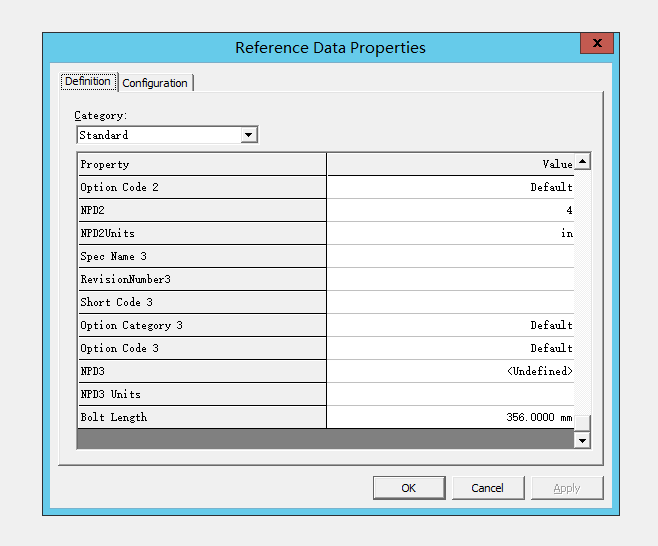Cancel the Reference Data Properties dialog

(488, 488)
